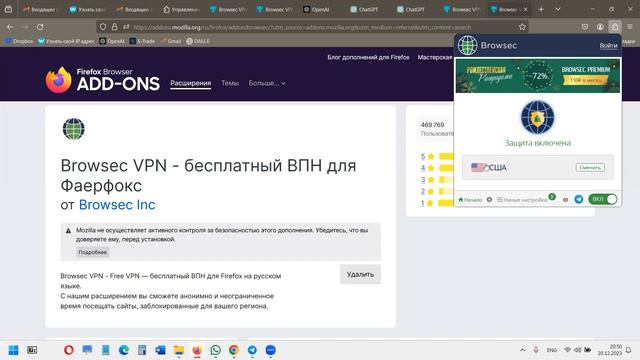Open a new tab with plus button
Screen dimensions: 640x360
pos(541,9)
